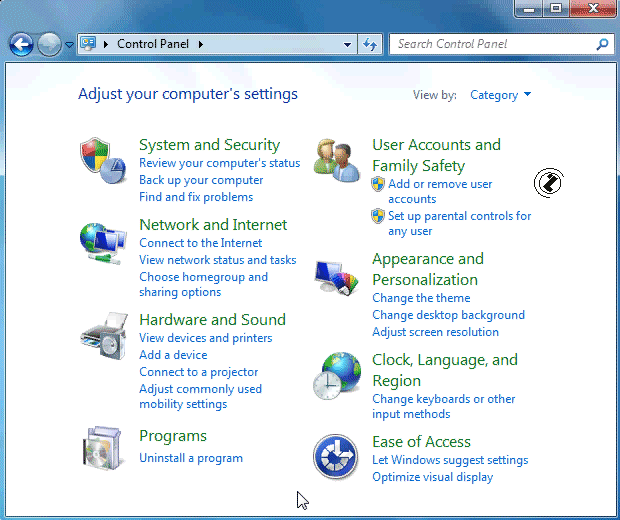Screen dimensions: 620x520
Task: Open recent pages dropdown next to Forward button
Action: click(x=69, y=45)
